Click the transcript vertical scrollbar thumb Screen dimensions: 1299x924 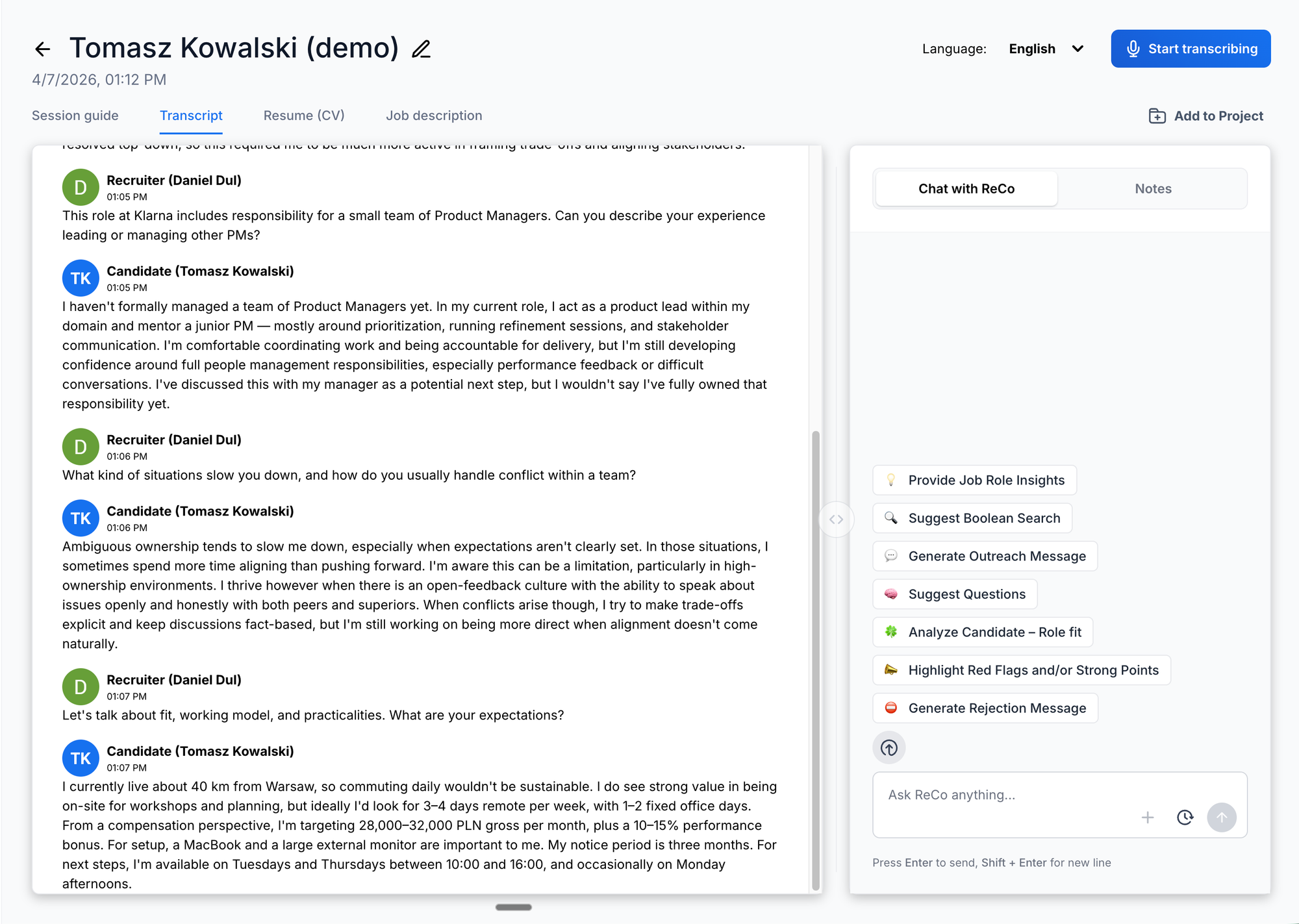816,660
